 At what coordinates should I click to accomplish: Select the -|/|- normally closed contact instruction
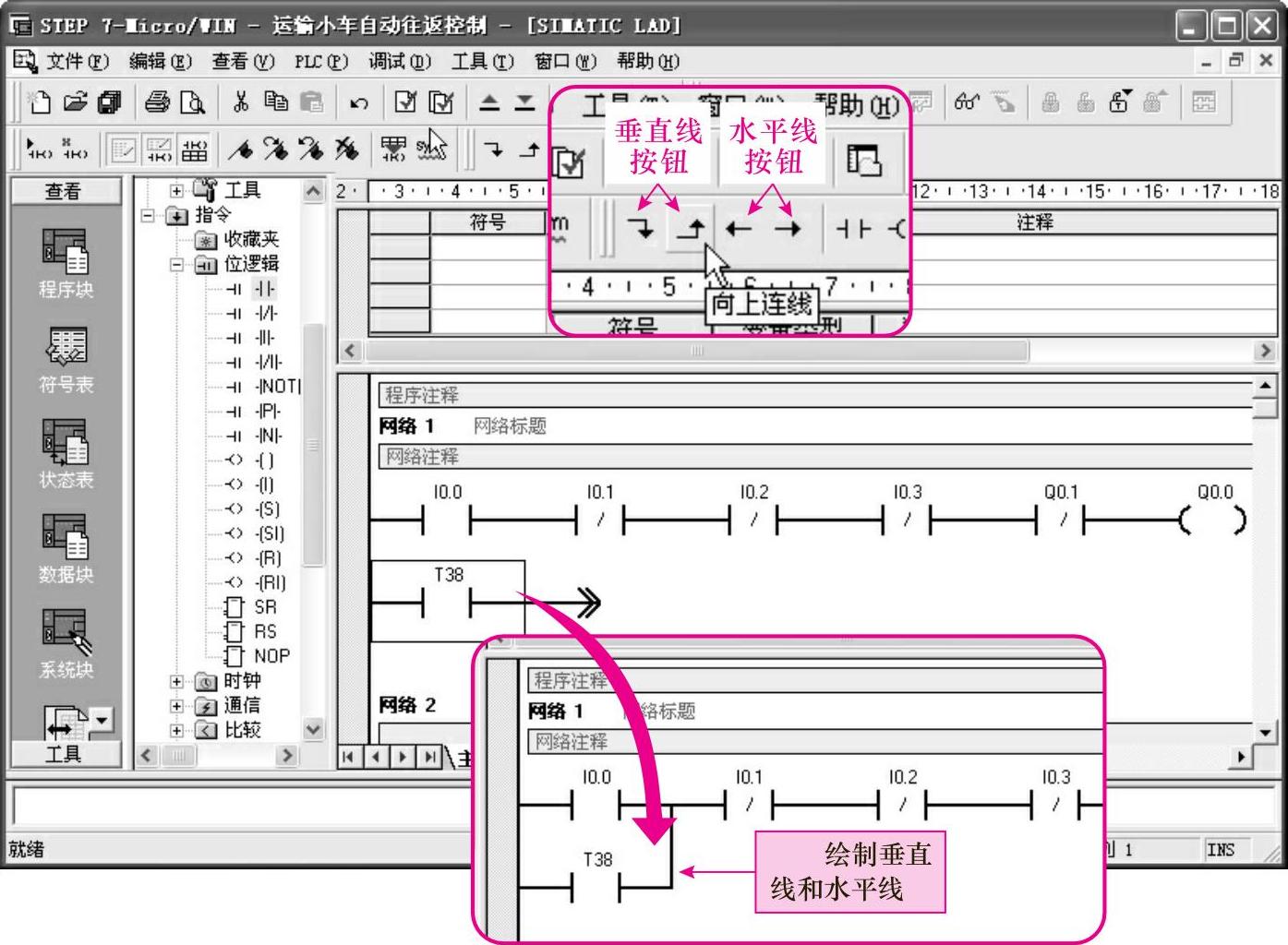[x=266, y=313]
